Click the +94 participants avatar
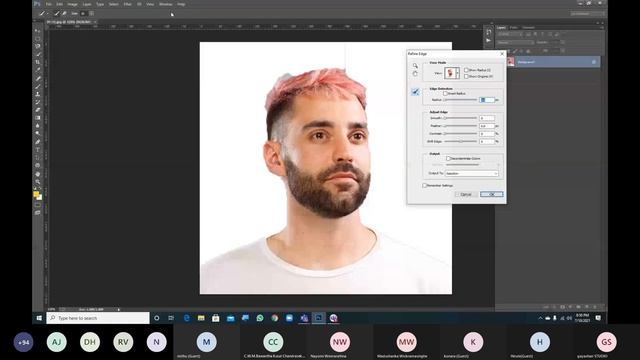The image size is (640, 360). (23, 342)
